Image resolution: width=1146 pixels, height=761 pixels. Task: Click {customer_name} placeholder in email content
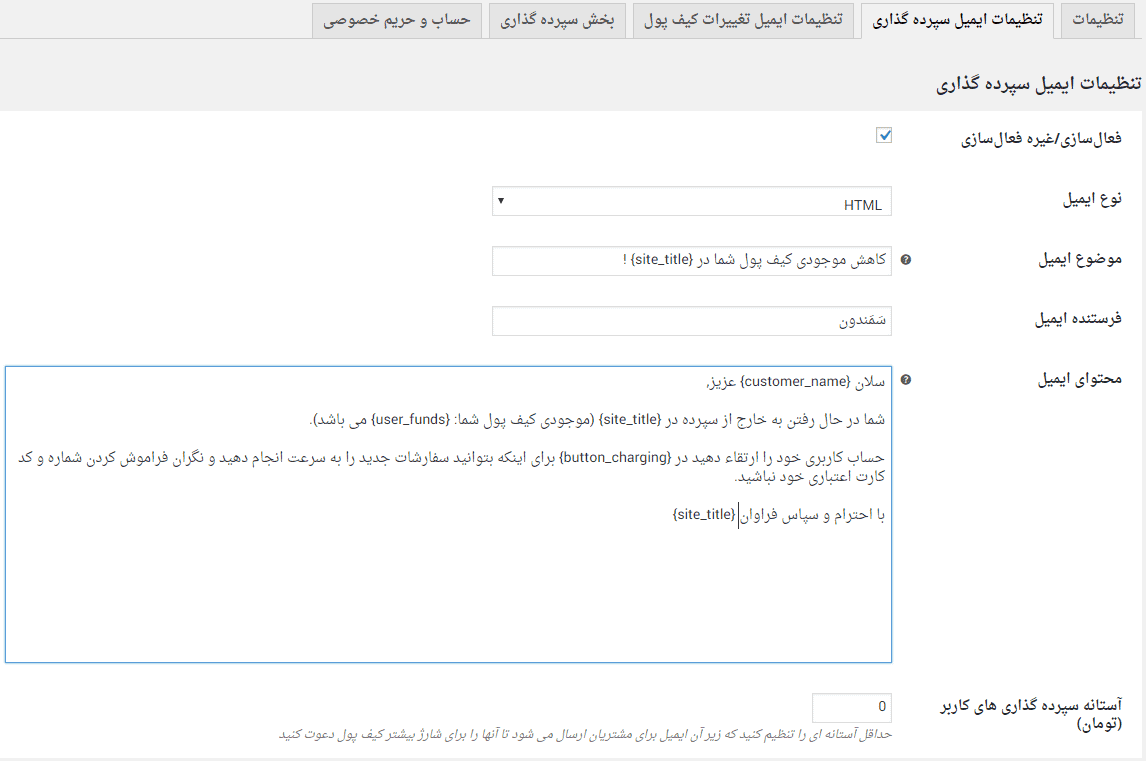tap(795, 382)
